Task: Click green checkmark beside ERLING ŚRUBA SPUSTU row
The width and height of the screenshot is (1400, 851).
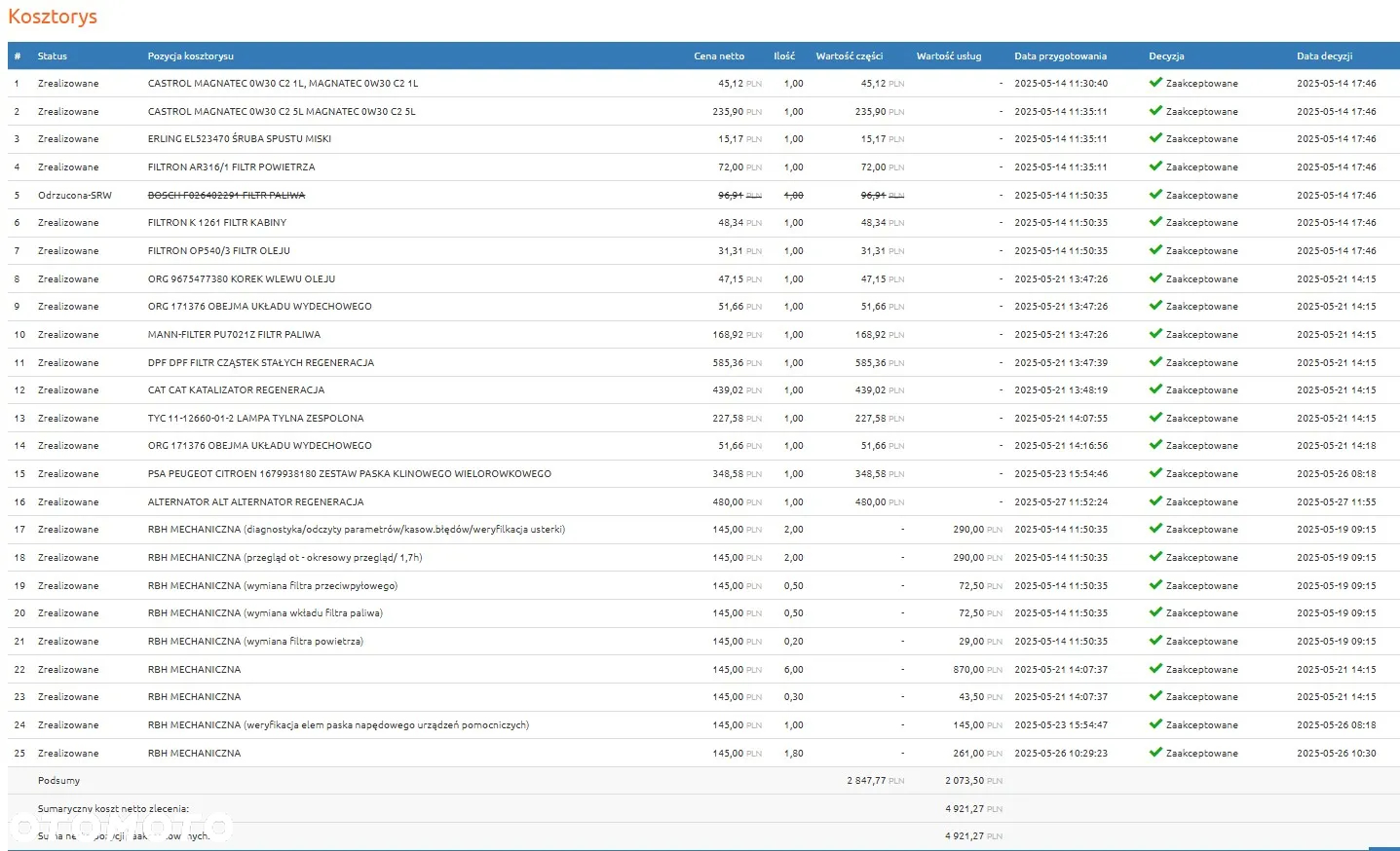Action: [x=1155, y=138]
